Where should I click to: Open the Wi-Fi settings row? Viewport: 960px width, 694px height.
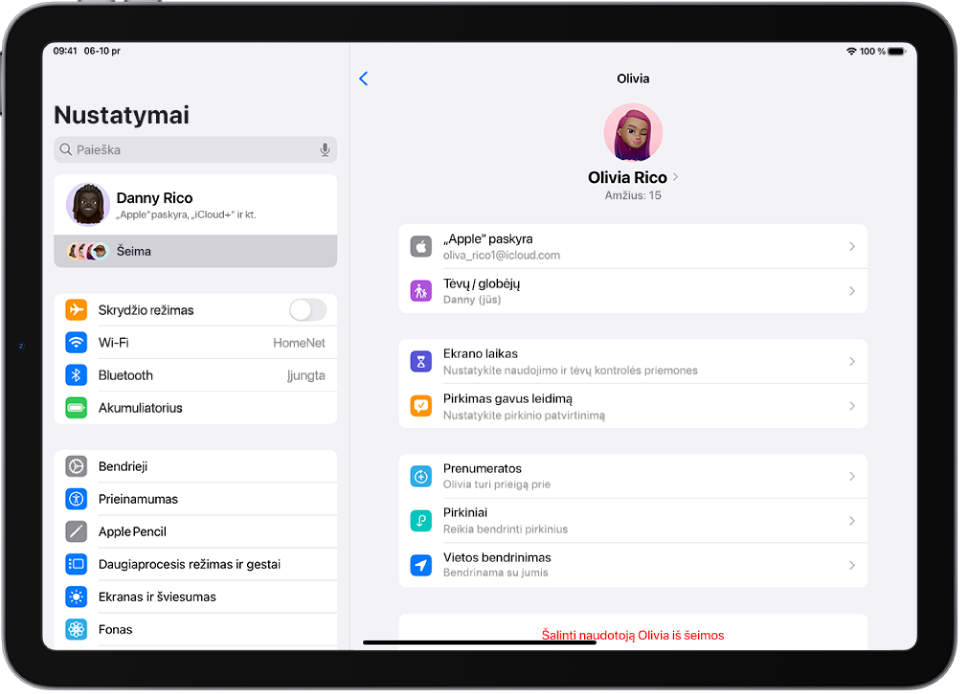pos(195,343)
